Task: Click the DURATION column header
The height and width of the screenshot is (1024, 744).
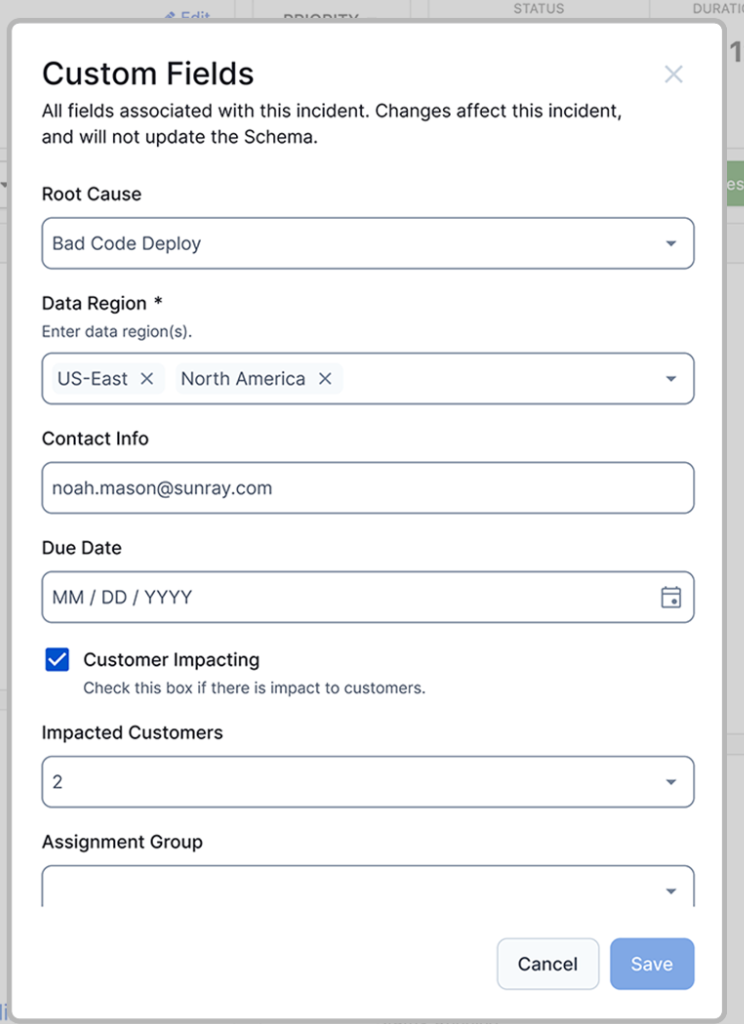Action: pyautogui.click(x=716, y=9)
